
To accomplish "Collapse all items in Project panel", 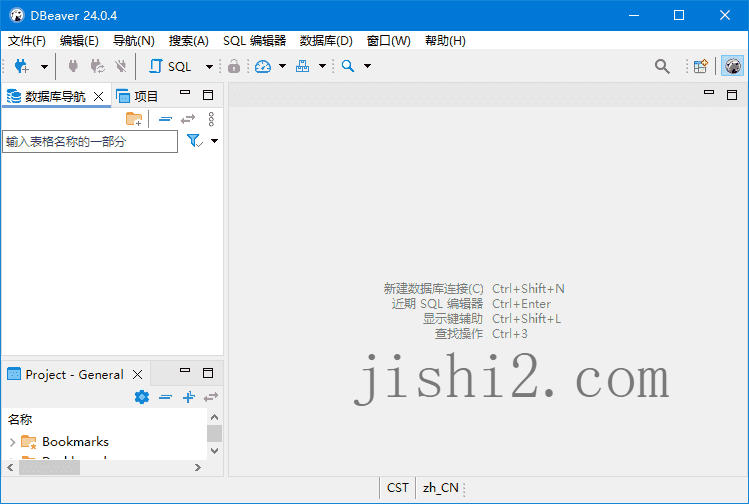I will (x=165, y=397).
